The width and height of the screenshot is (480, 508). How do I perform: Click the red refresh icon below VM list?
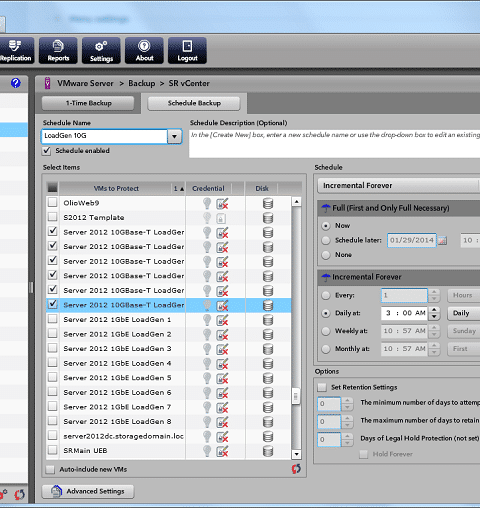(296, 469)
